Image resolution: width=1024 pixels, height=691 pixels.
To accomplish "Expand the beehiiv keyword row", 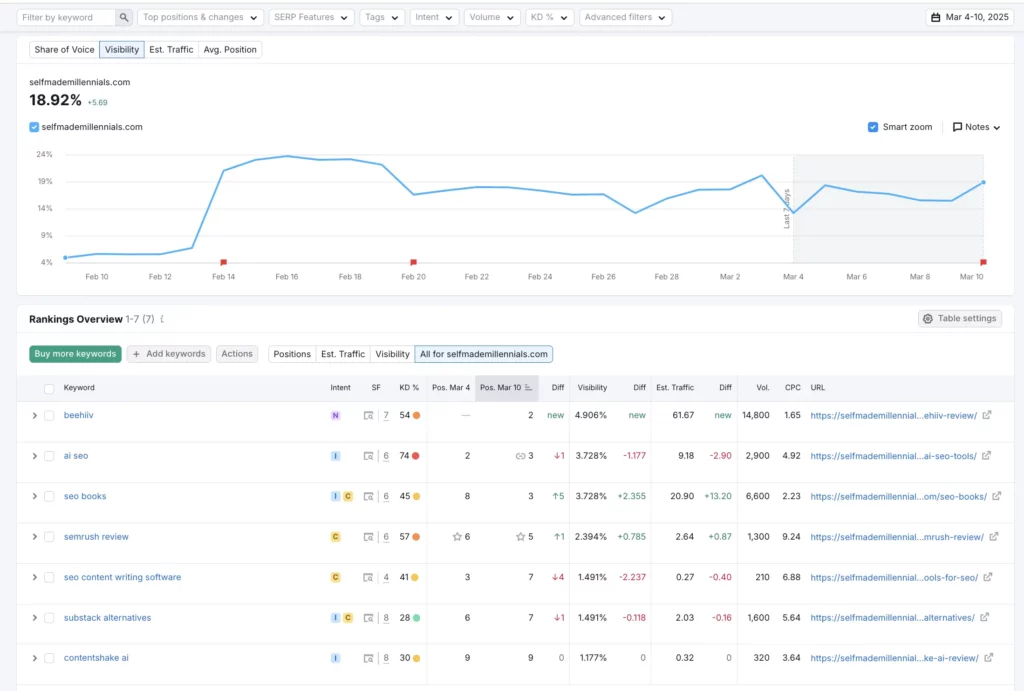I will coord(34,415).
